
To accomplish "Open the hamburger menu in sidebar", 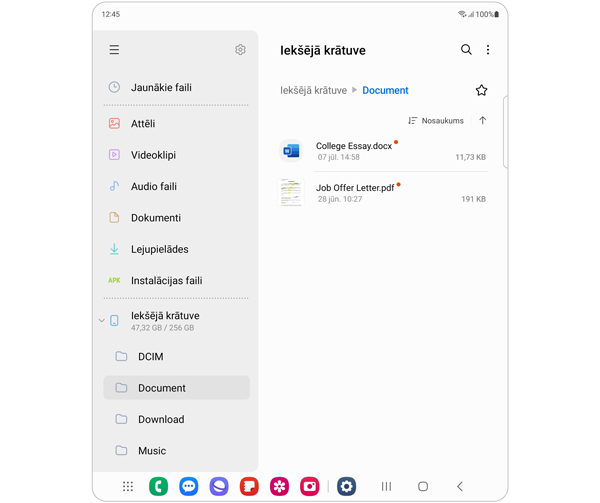I will [x=114, y=50].
